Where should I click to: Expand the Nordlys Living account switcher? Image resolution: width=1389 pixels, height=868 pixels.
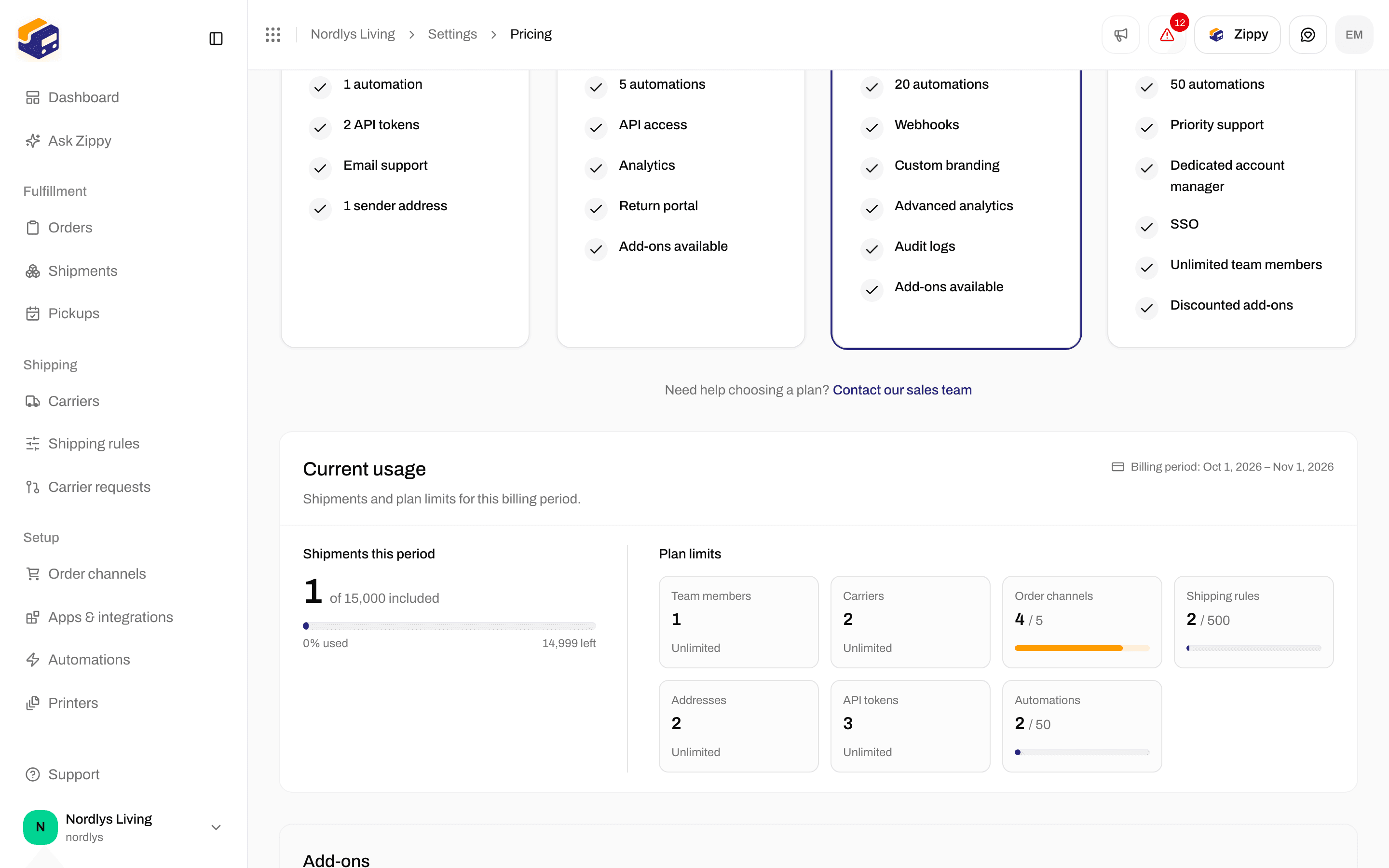pos(123,827)
